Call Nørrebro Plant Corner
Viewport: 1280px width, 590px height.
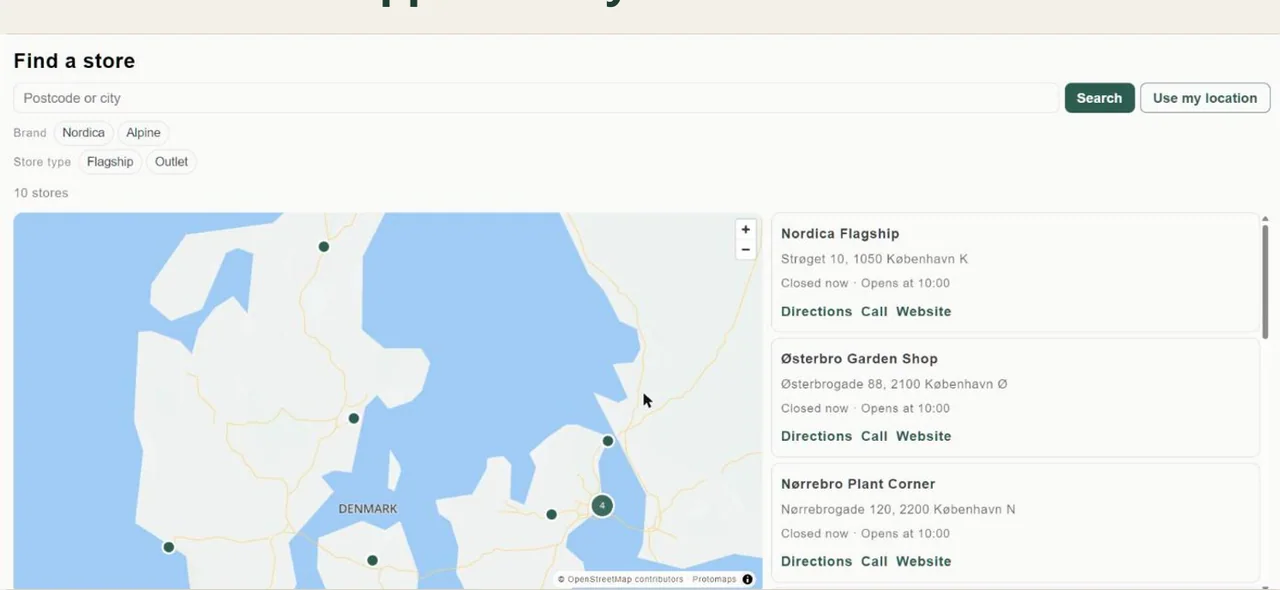point(874,561)
